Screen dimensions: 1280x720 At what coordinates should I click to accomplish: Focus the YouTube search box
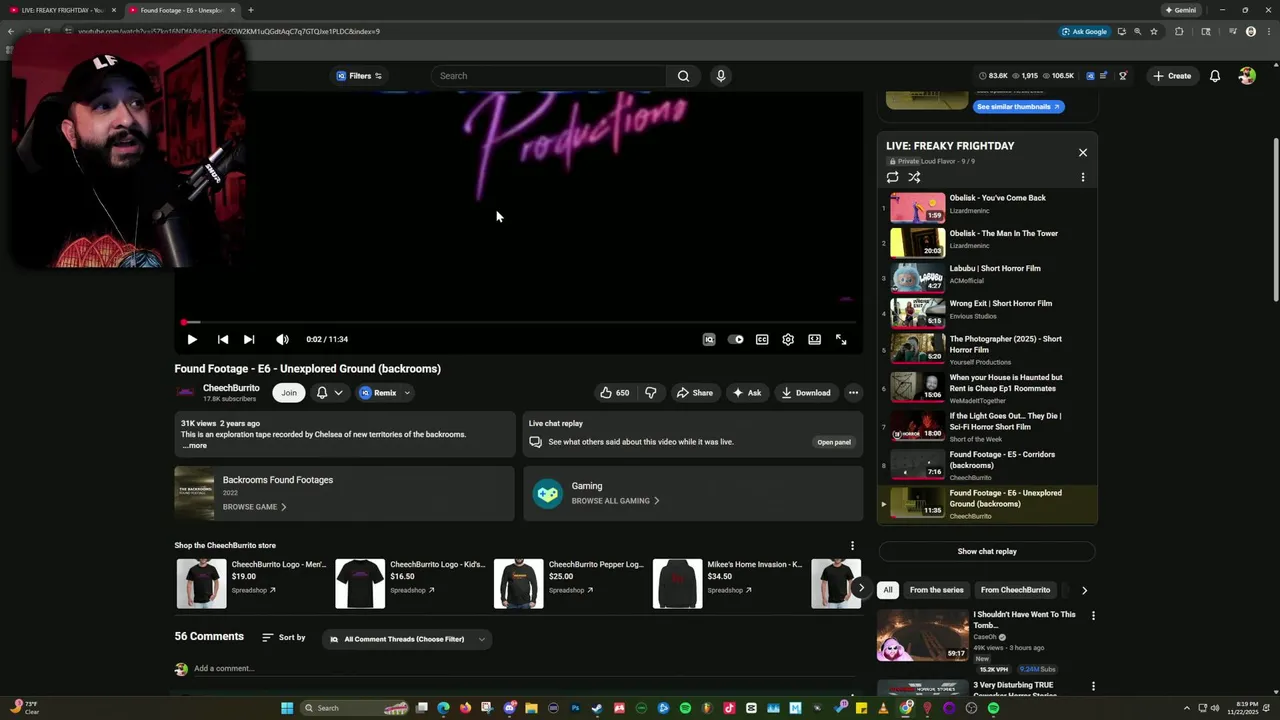pos(549,76)
